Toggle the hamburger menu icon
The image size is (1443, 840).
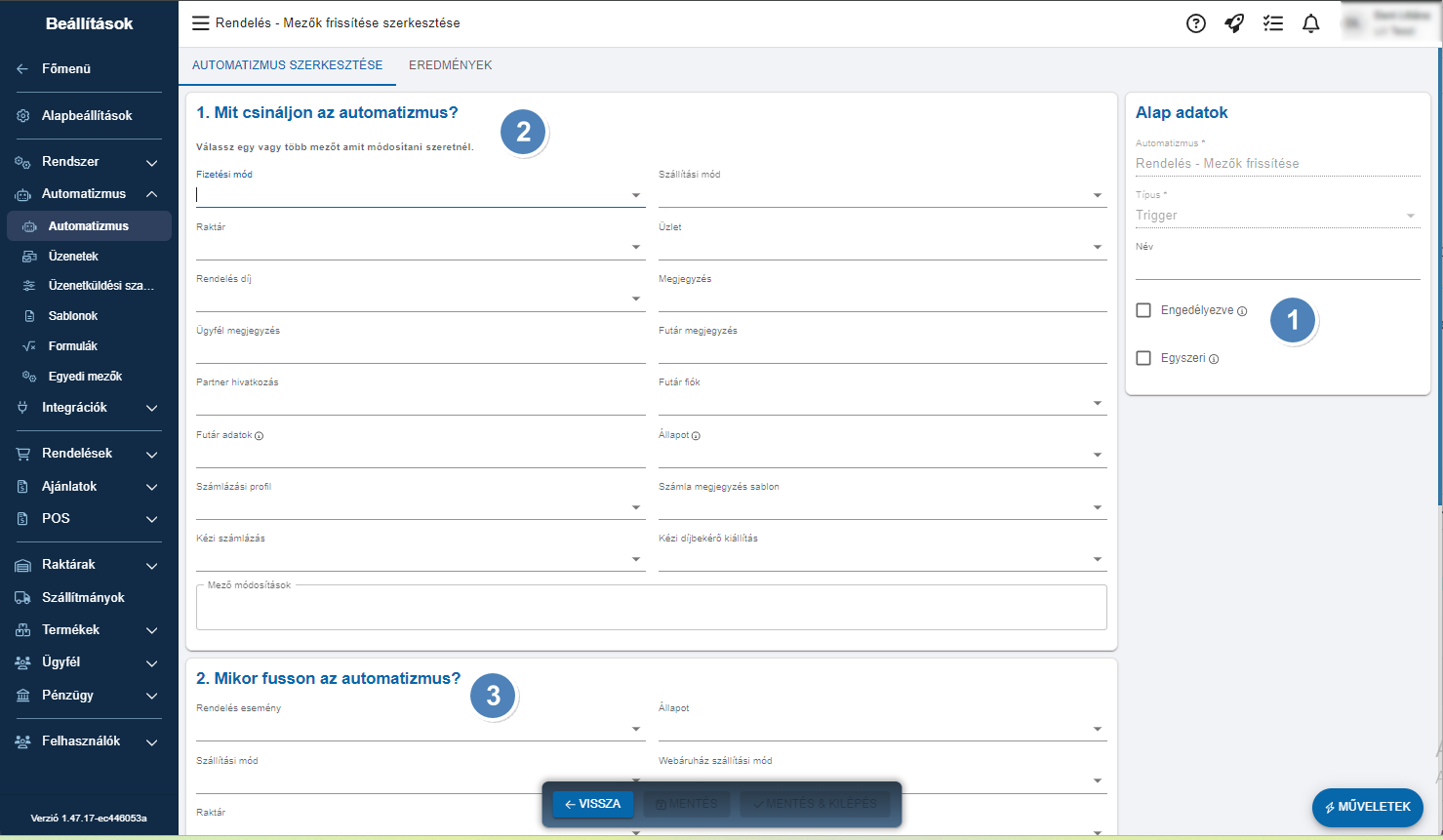(200, 23)
